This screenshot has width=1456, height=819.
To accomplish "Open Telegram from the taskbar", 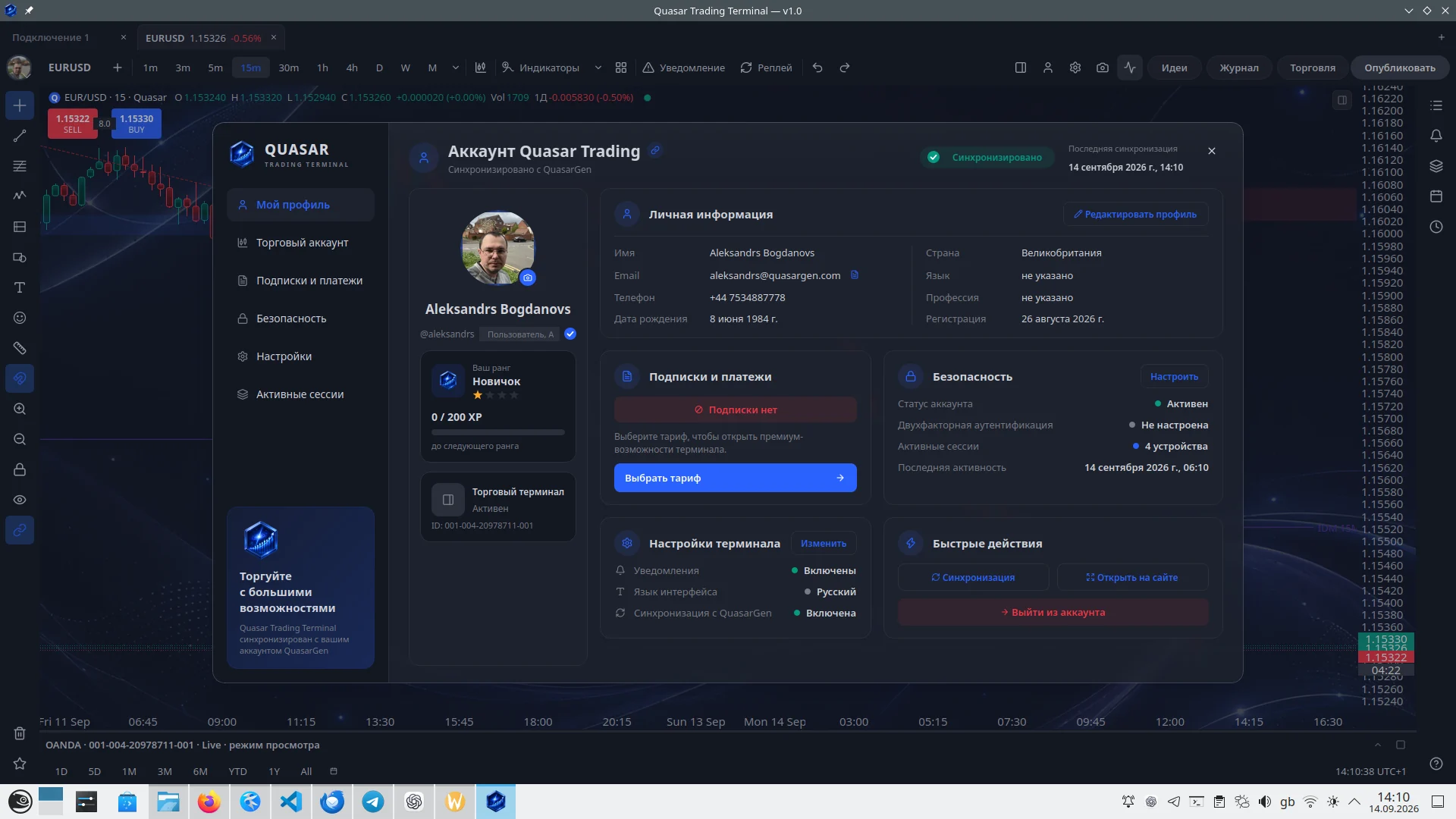I will pyautogui.click(x=373, y=802).
